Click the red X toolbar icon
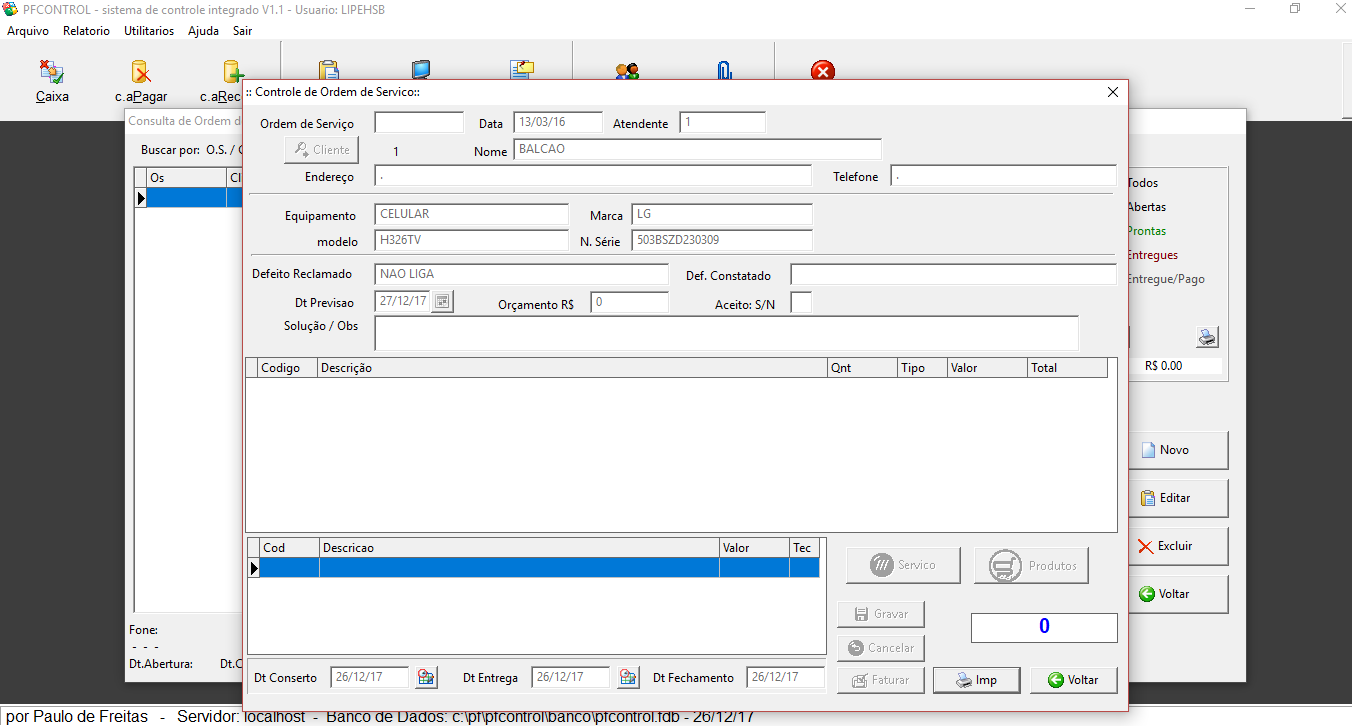 point(822,71)
